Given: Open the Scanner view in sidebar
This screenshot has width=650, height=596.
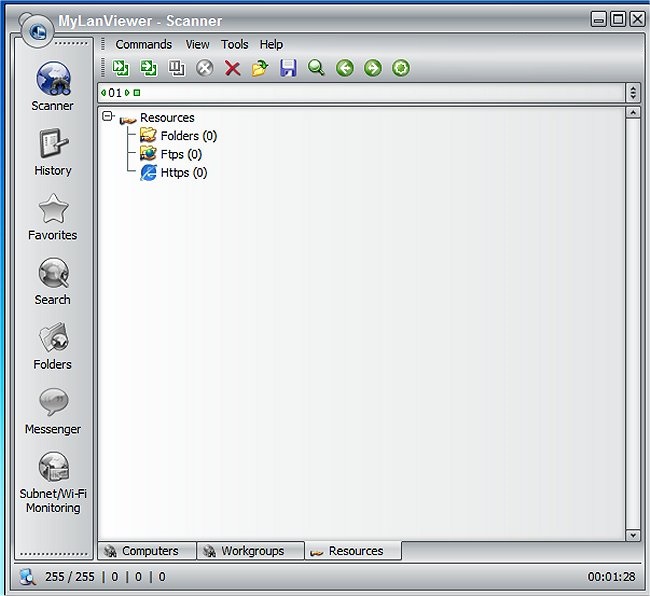Looking at the screenshot, I should [x=53, y=85].
